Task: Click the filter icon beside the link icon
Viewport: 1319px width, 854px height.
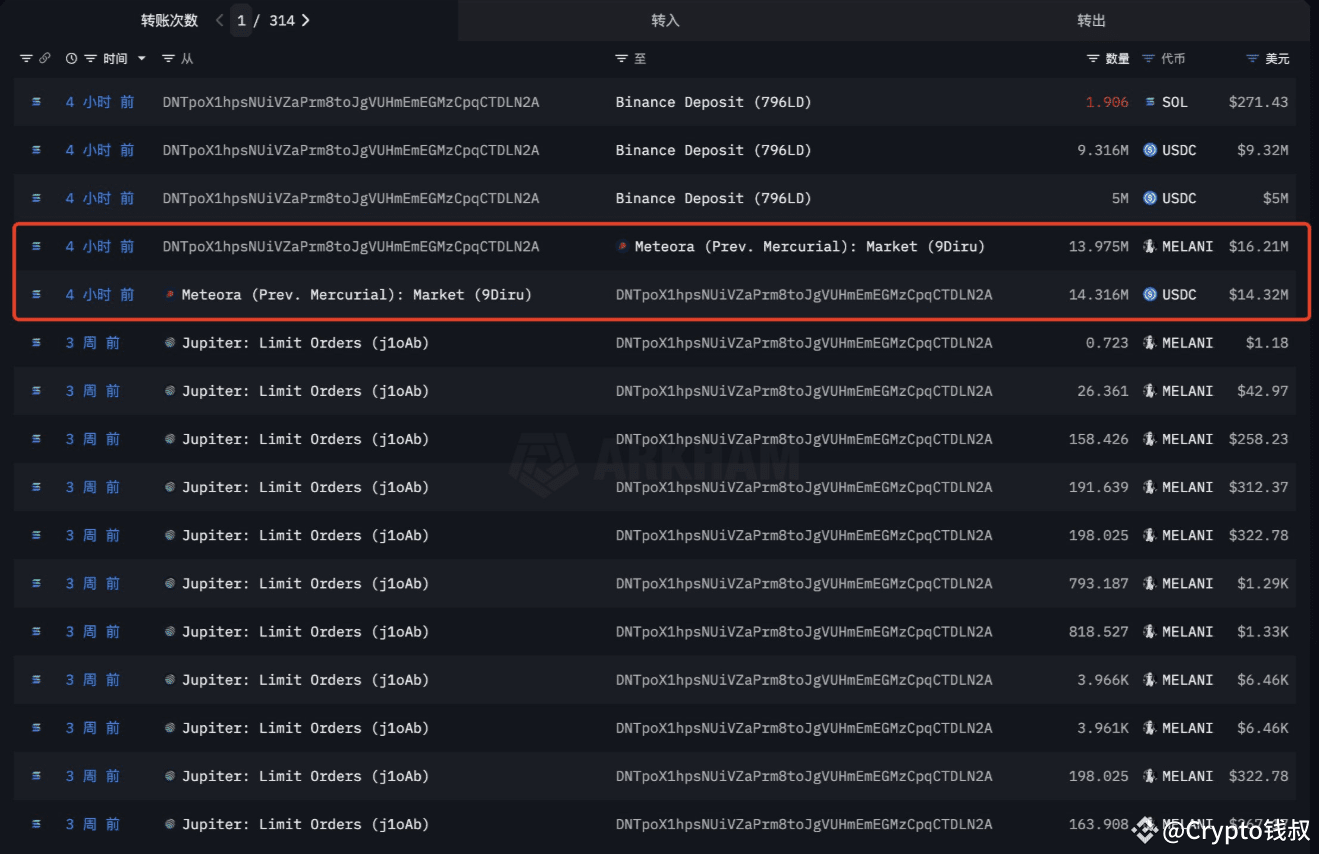Action: coord(26,59)
